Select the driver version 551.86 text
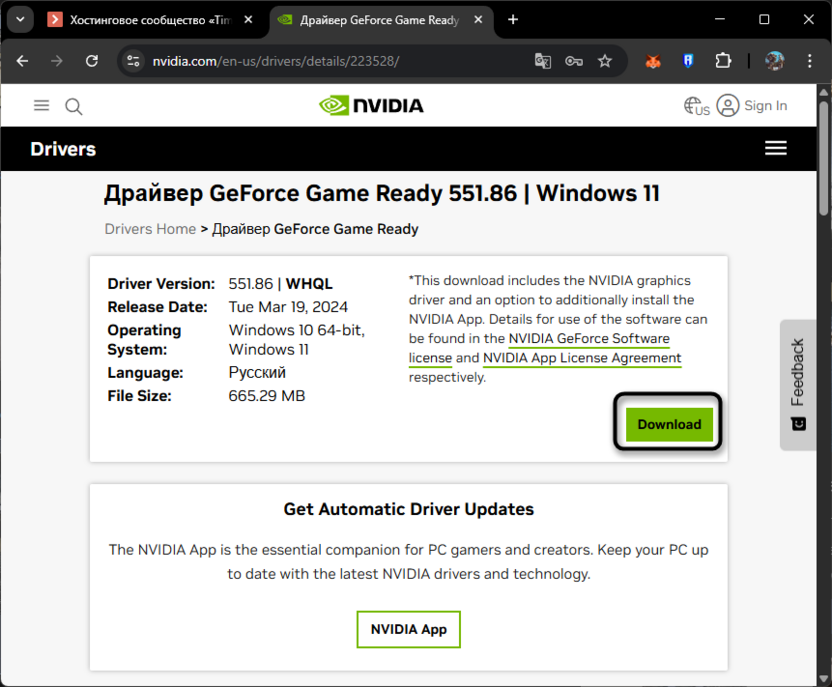This screenshot has height=687, width=832. coord(250,284)
